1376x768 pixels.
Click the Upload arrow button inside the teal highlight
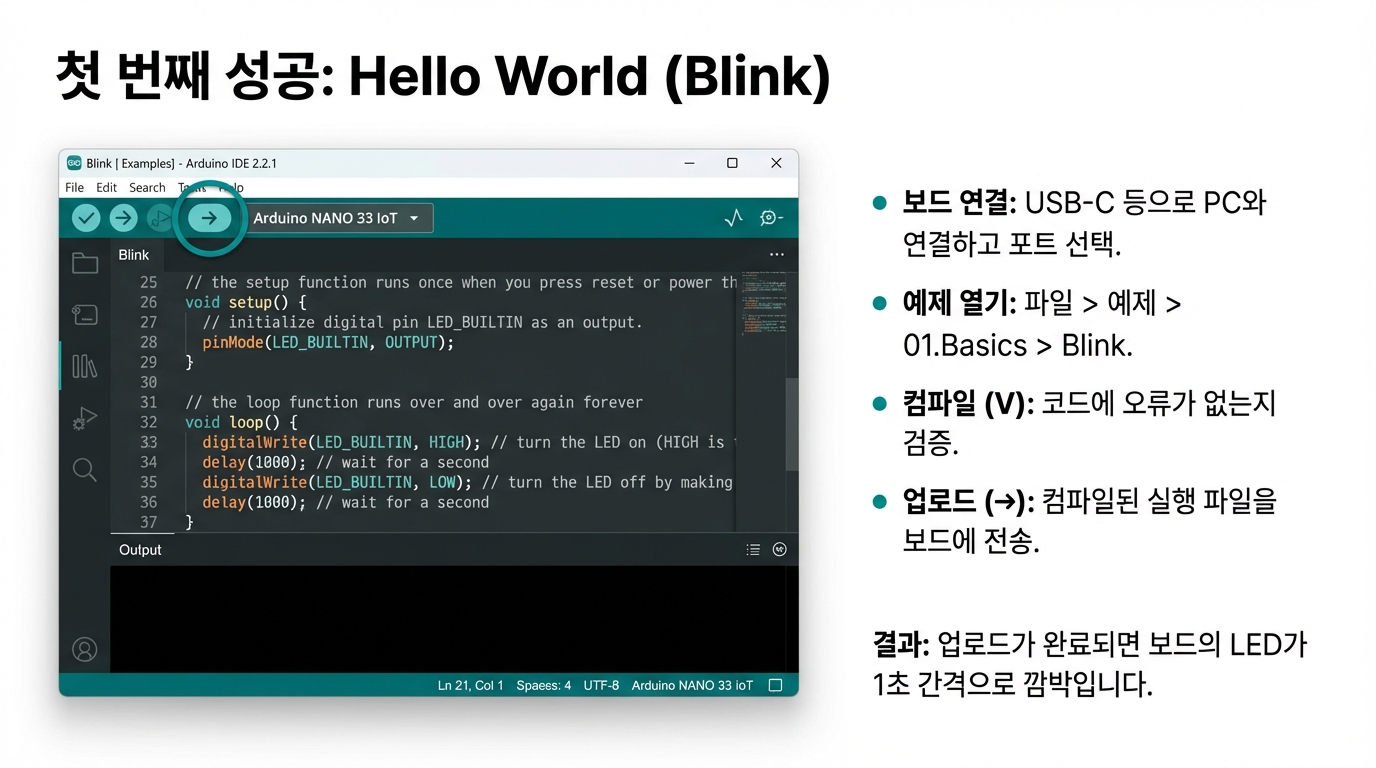point(209,217)
